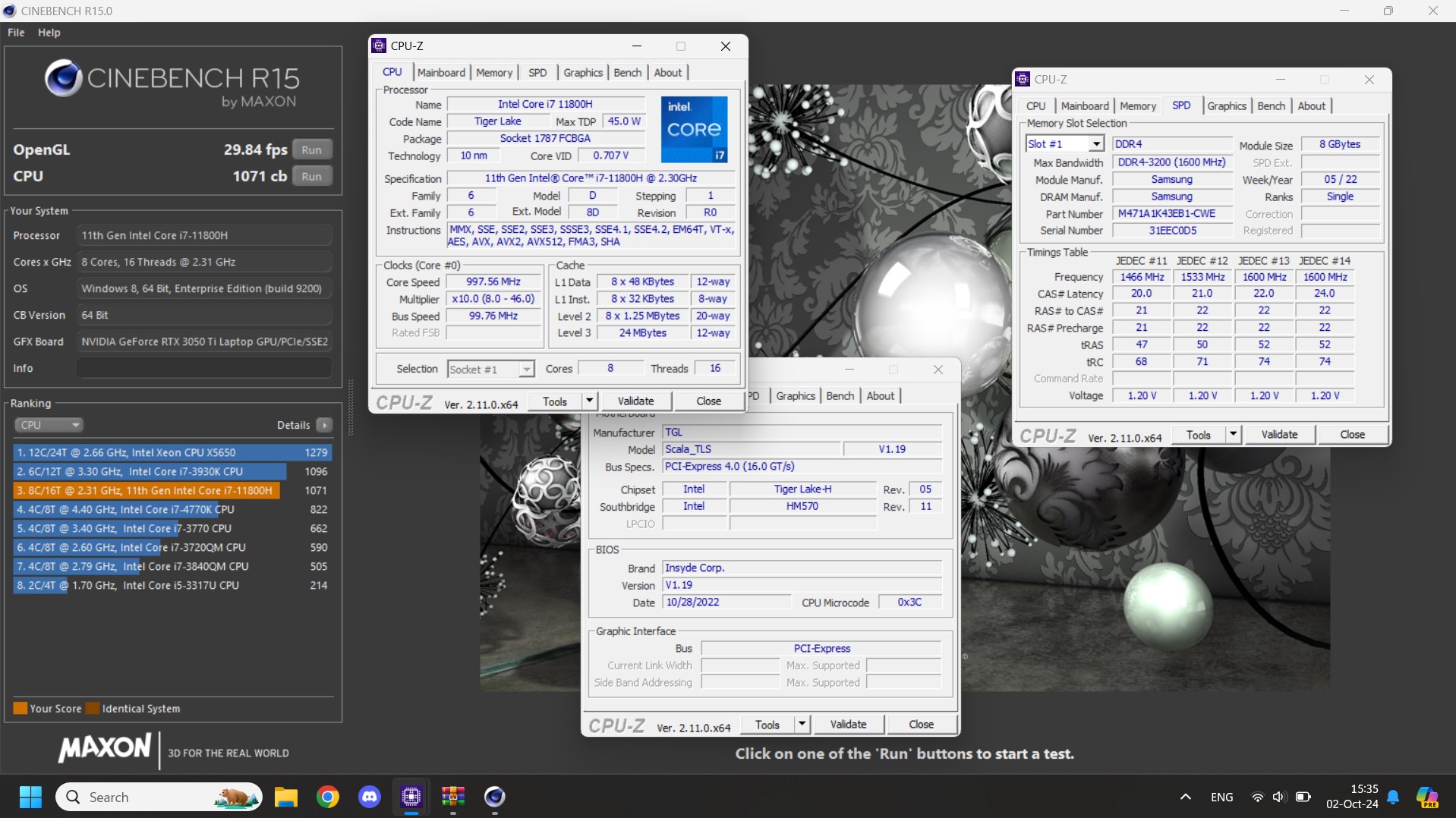
Task: Switch ENG input language indicator
Action: (1221, 797)
